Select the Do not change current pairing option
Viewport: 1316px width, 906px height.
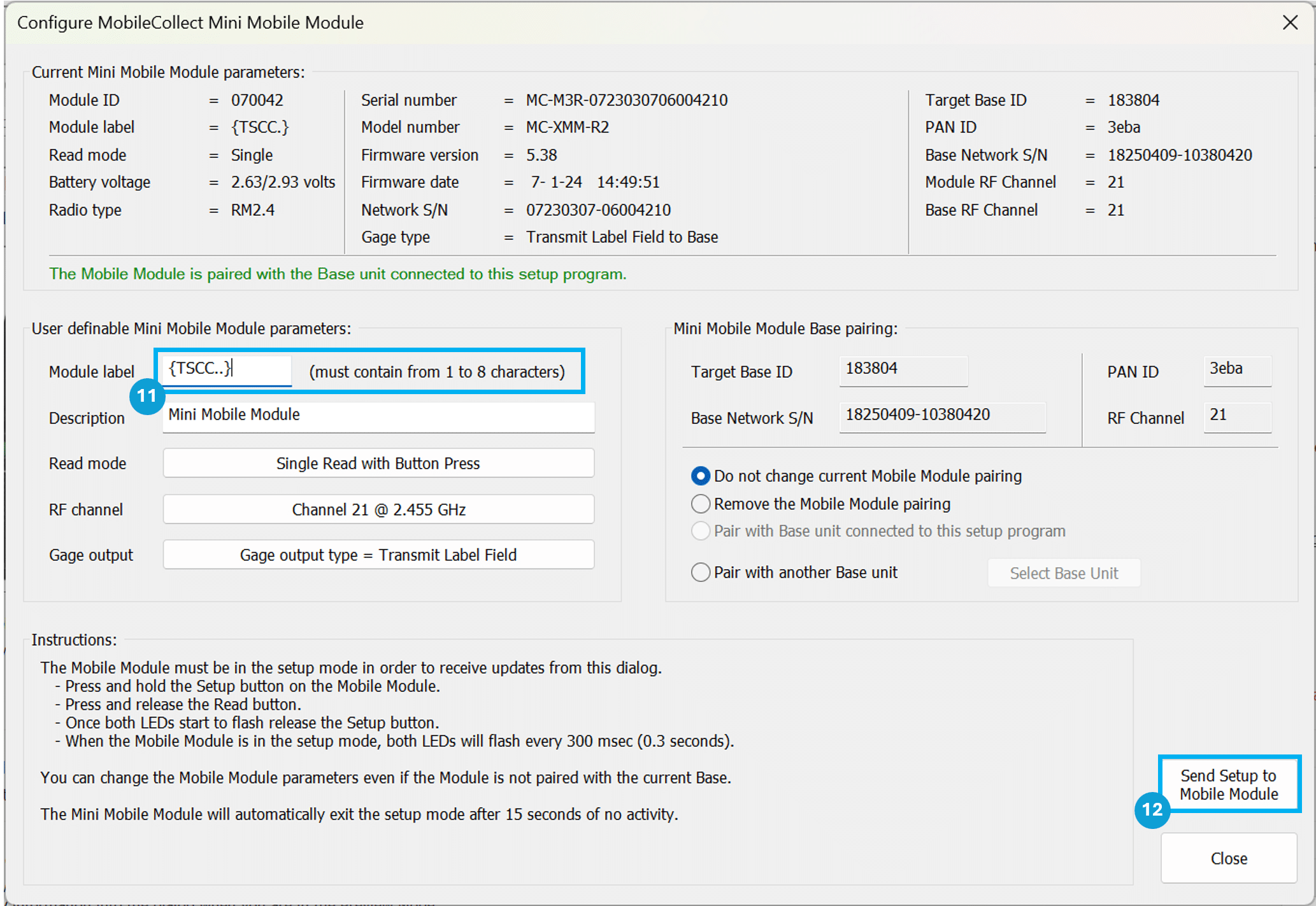click(x=700, y=476)
